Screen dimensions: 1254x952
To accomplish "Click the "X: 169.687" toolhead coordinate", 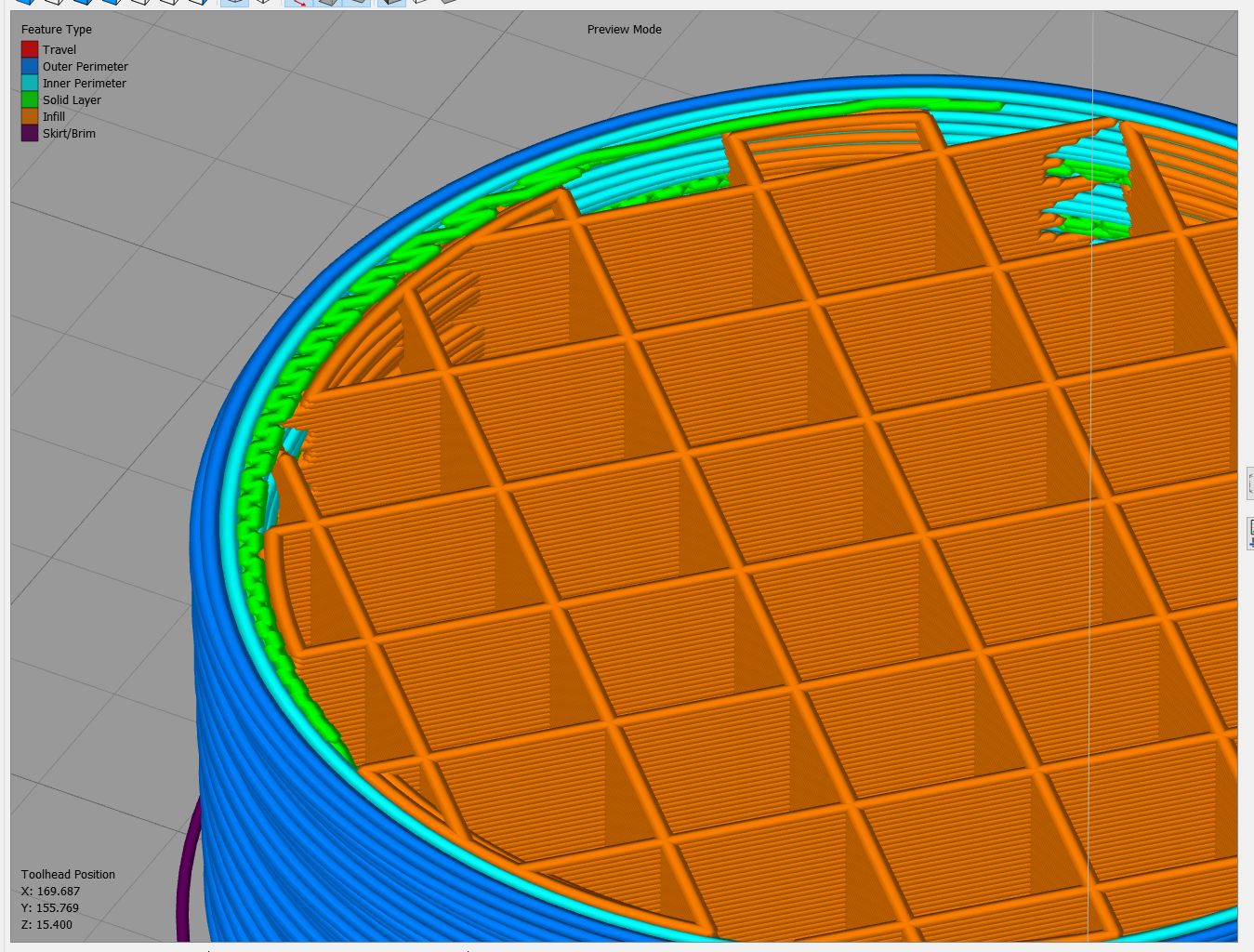I will [51, 892].
